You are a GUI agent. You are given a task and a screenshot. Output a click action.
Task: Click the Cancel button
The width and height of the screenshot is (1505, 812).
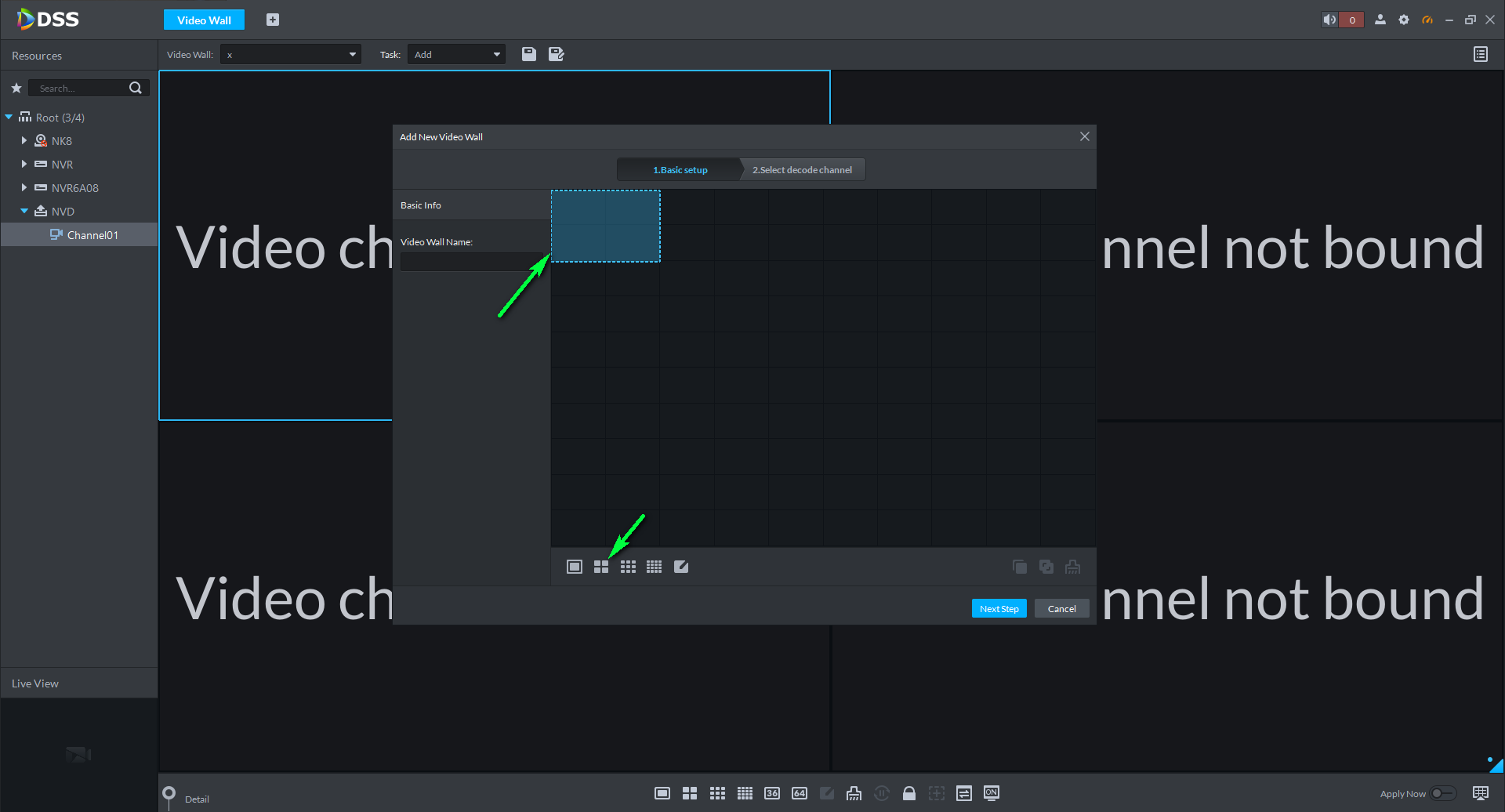(1061, 609)
